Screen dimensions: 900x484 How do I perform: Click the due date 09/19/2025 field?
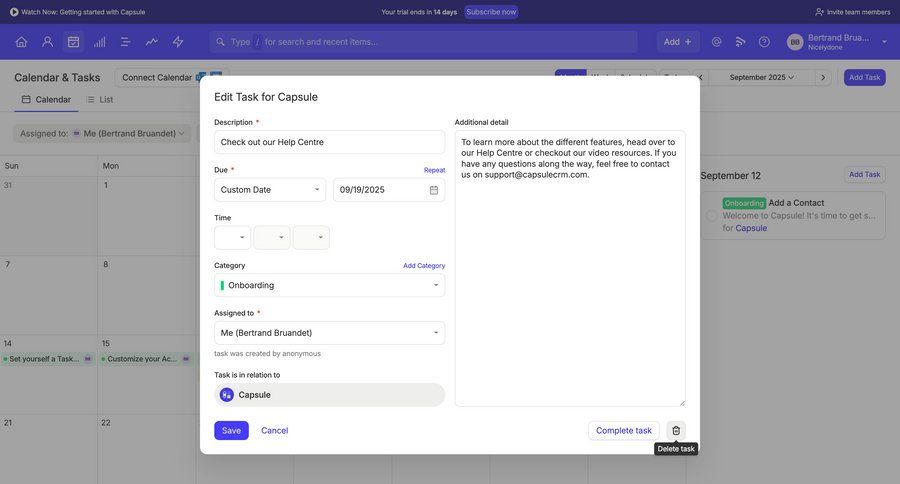(x=389, y=190)
